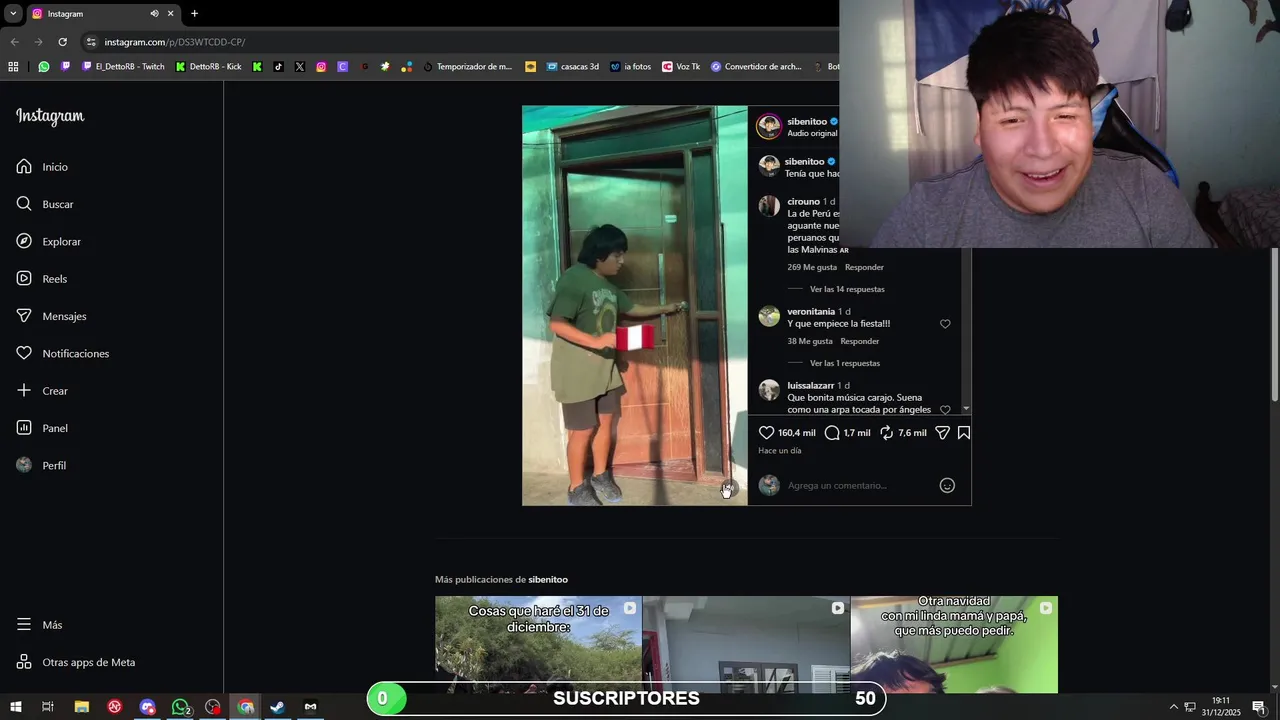This screenshot has height=720, width=1280.
Task: Open 'Cosas que haré el 31 de diciembre' reel
Action: (x=538, y=644)
